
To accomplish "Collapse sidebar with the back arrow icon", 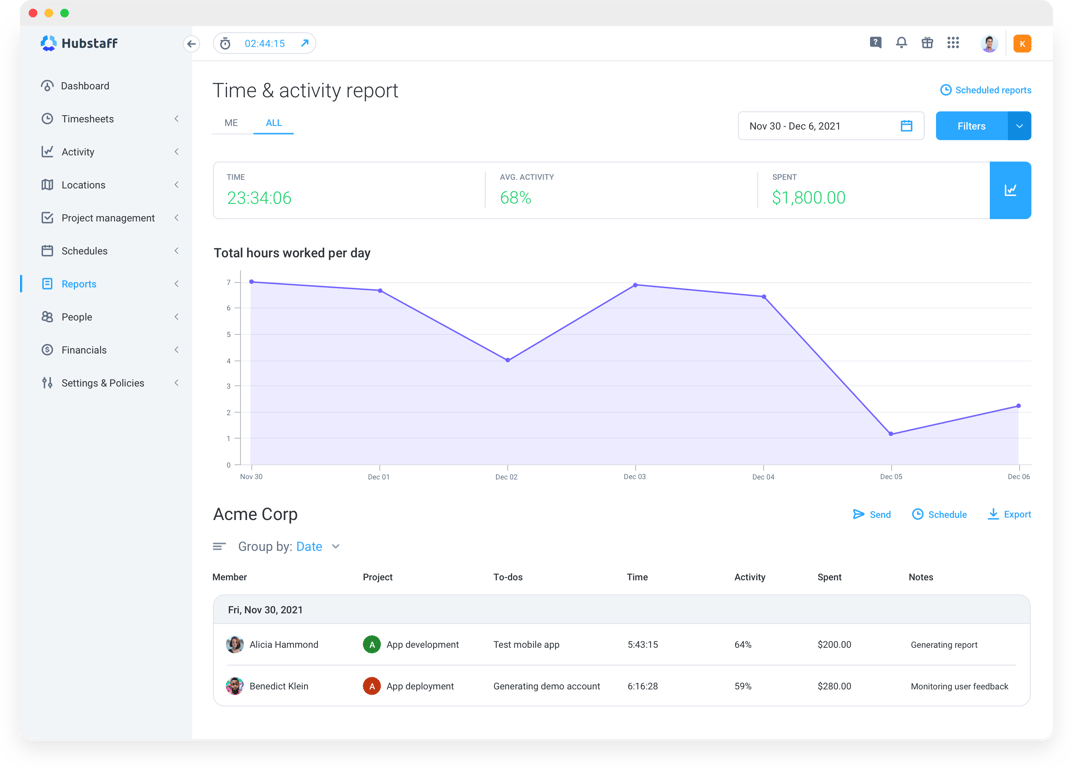I will pyautogui.click(x=192, y=44).
